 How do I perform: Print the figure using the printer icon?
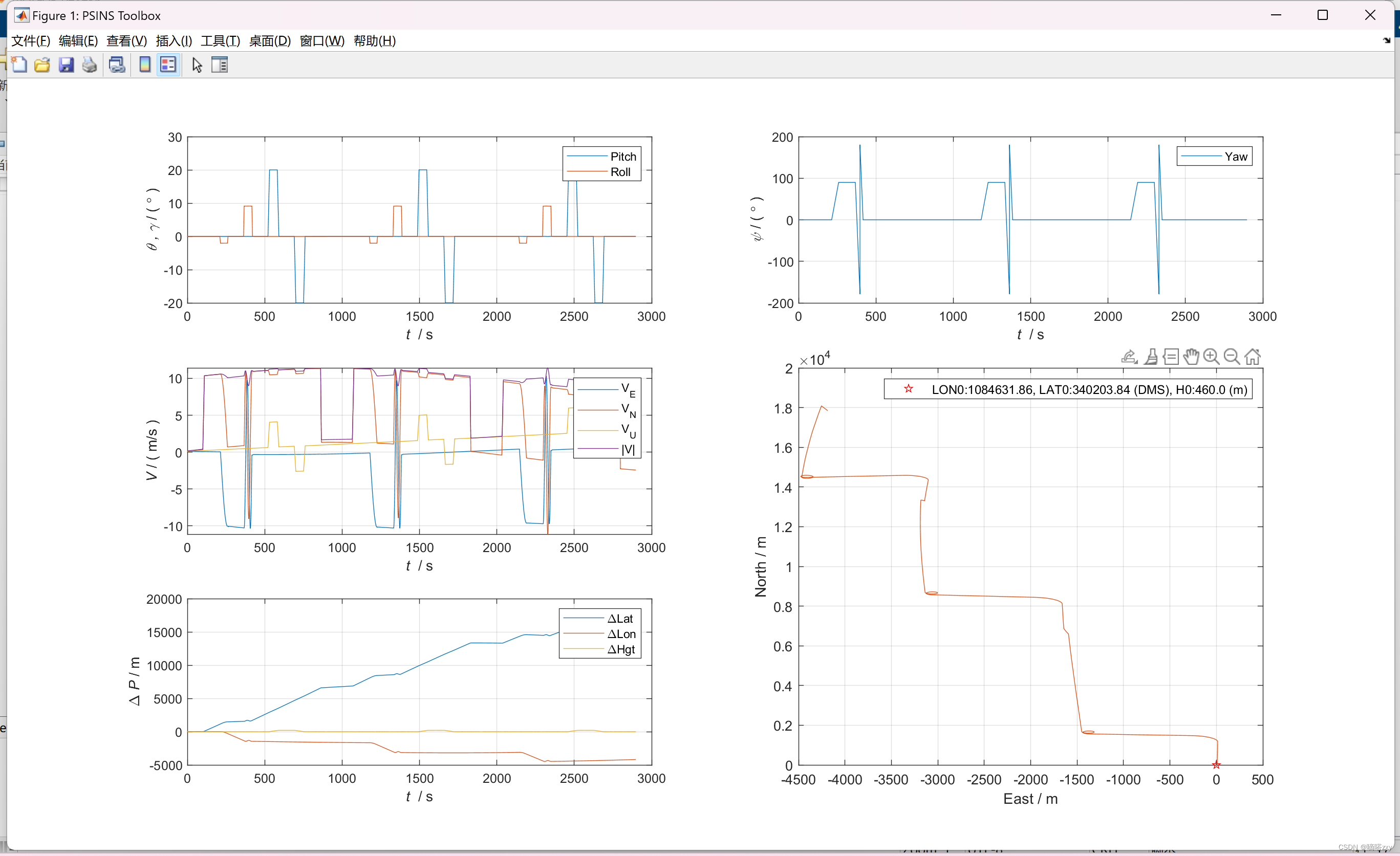point(89,65)
